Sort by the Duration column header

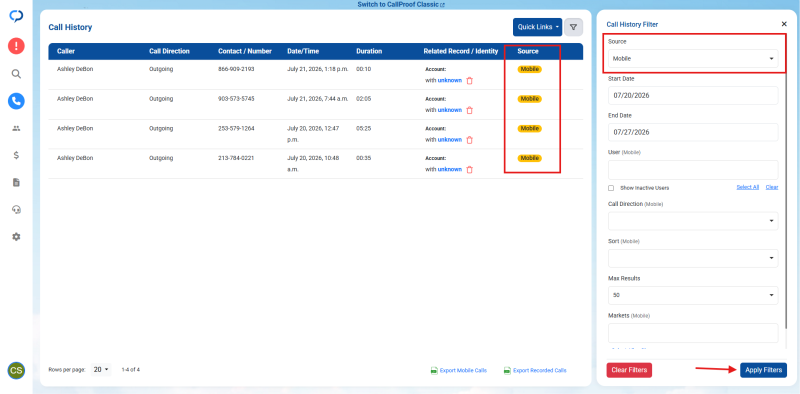click(x=369, y=52)
